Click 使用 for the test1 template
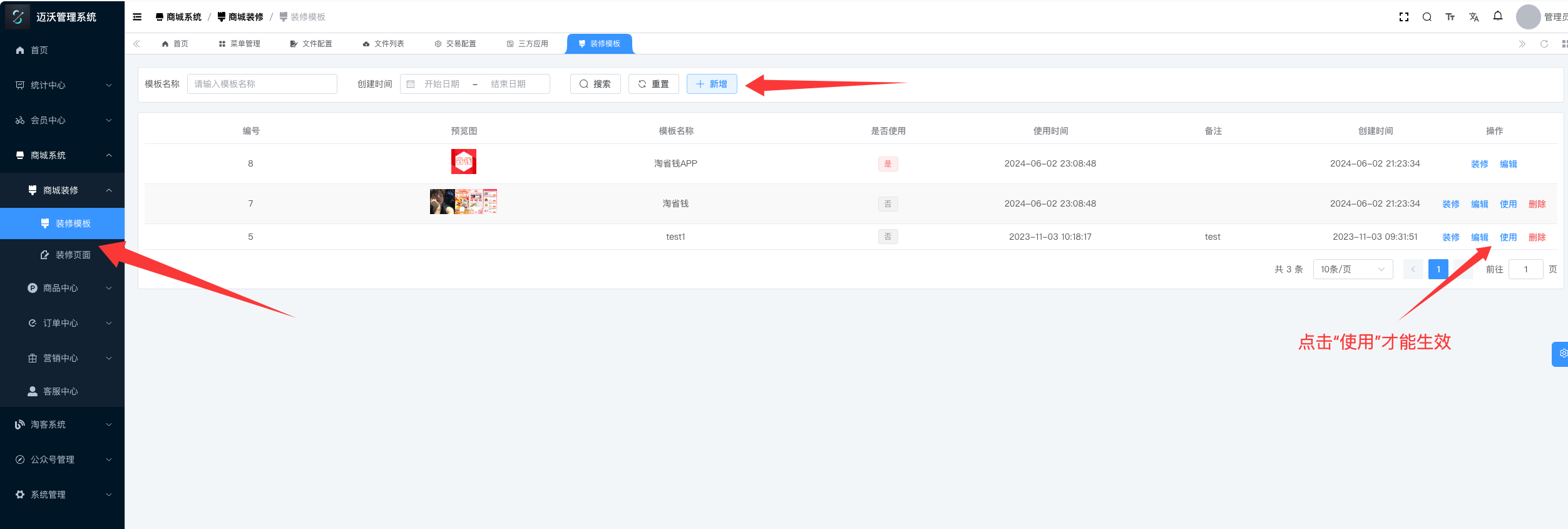This screenshot has height=529, width=1568. (1507, 237)
